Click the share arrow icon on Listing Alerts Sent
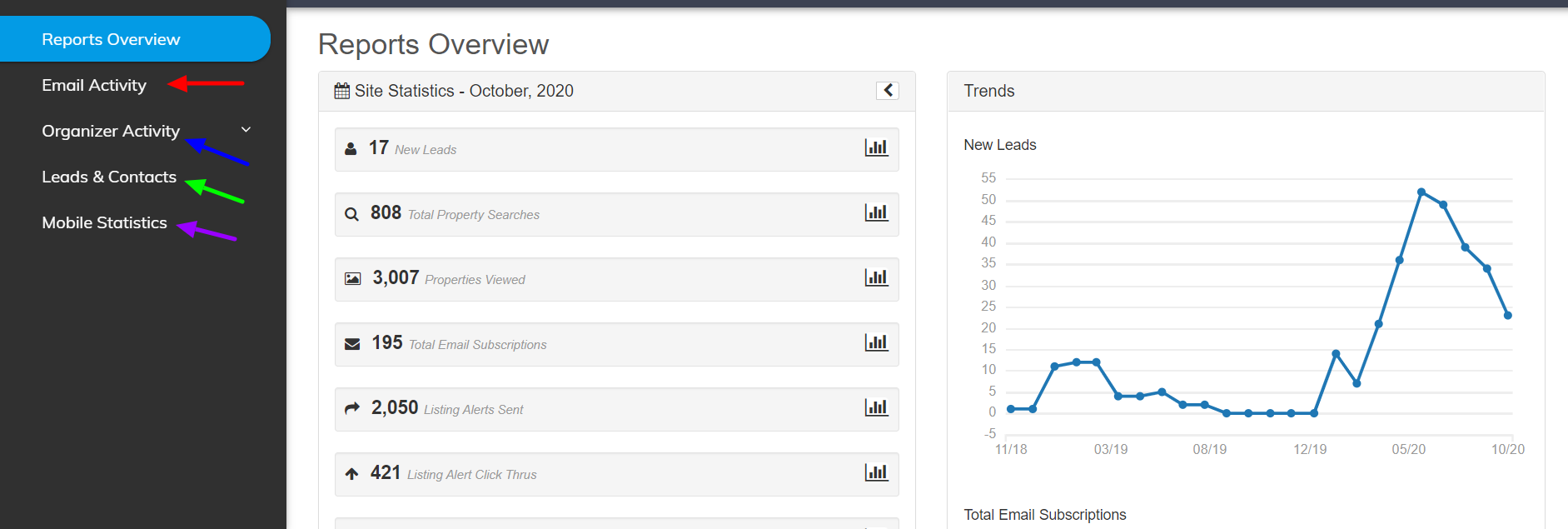The image size is (1568, 529). click(x=352, y=408)
